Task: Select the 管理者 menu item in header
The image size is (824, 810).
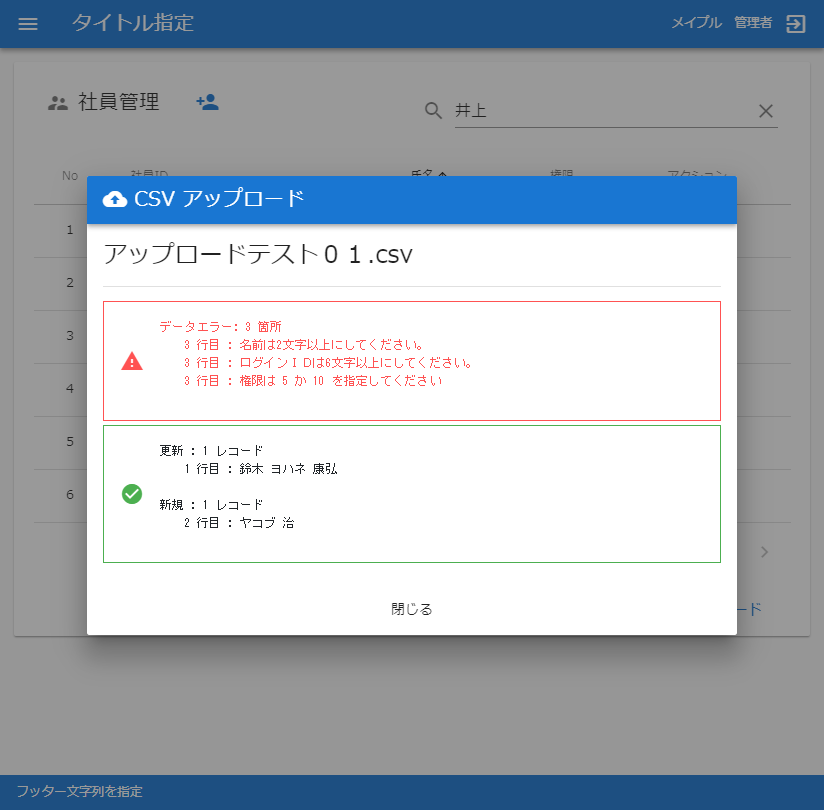Action: (753, 24)
